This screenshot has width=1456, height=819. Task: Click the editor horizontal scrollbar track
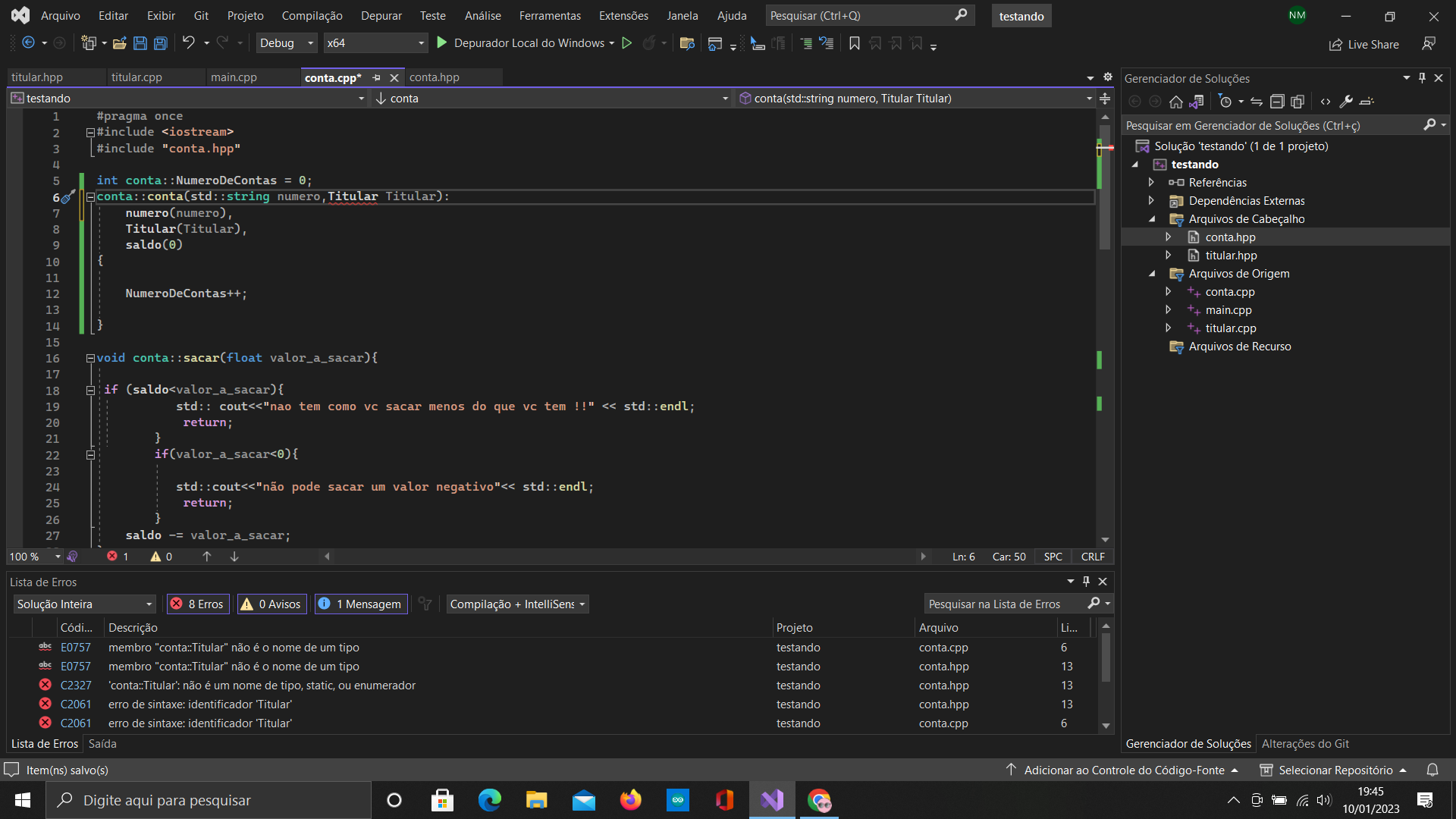tap(625, 557)
